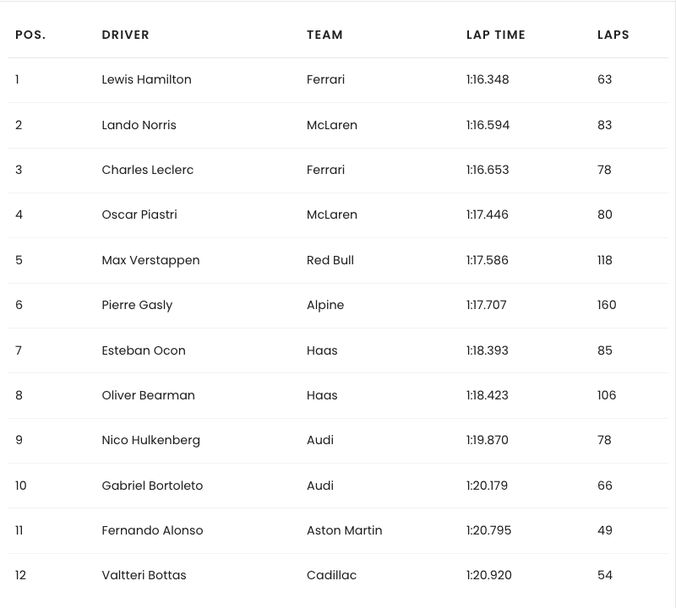Select Gabriel Bortoleto driver name
Viewport: 676px width, 608px height.
[152, 486]
